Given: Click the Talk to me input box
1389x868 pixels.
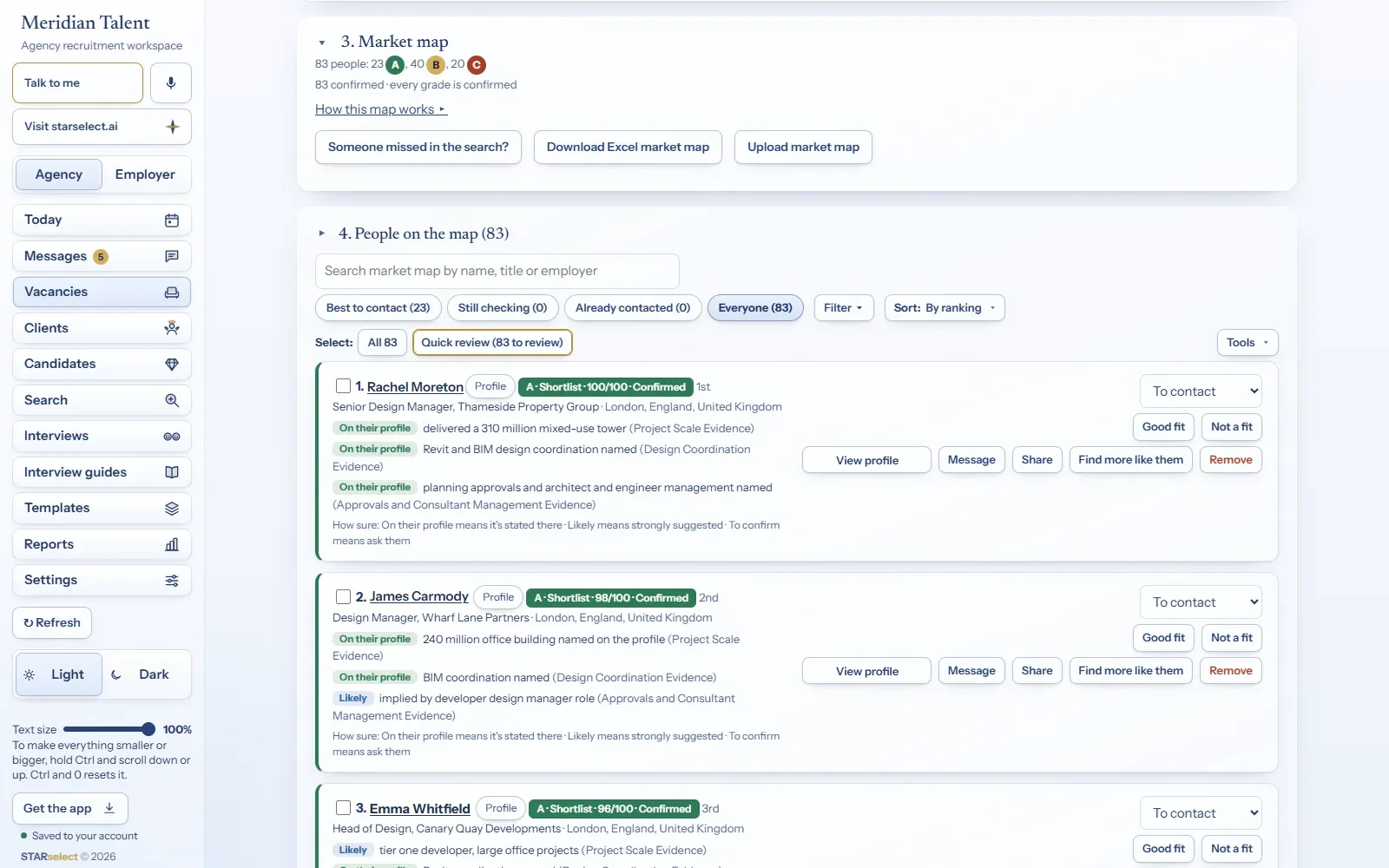Looking at the screenshot, I should pos(77,83).
